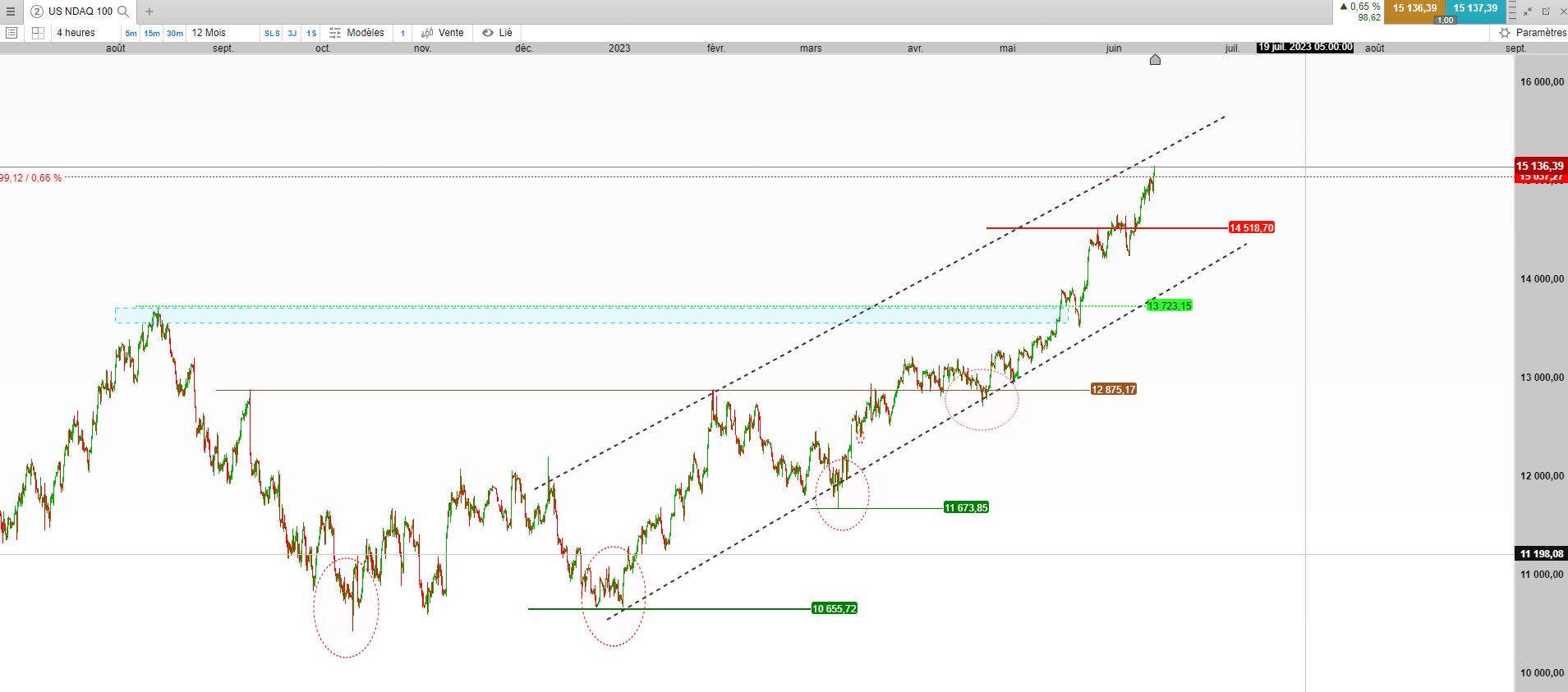
Task: Open the chart layout grid icon
Action: tap(38, 33)
